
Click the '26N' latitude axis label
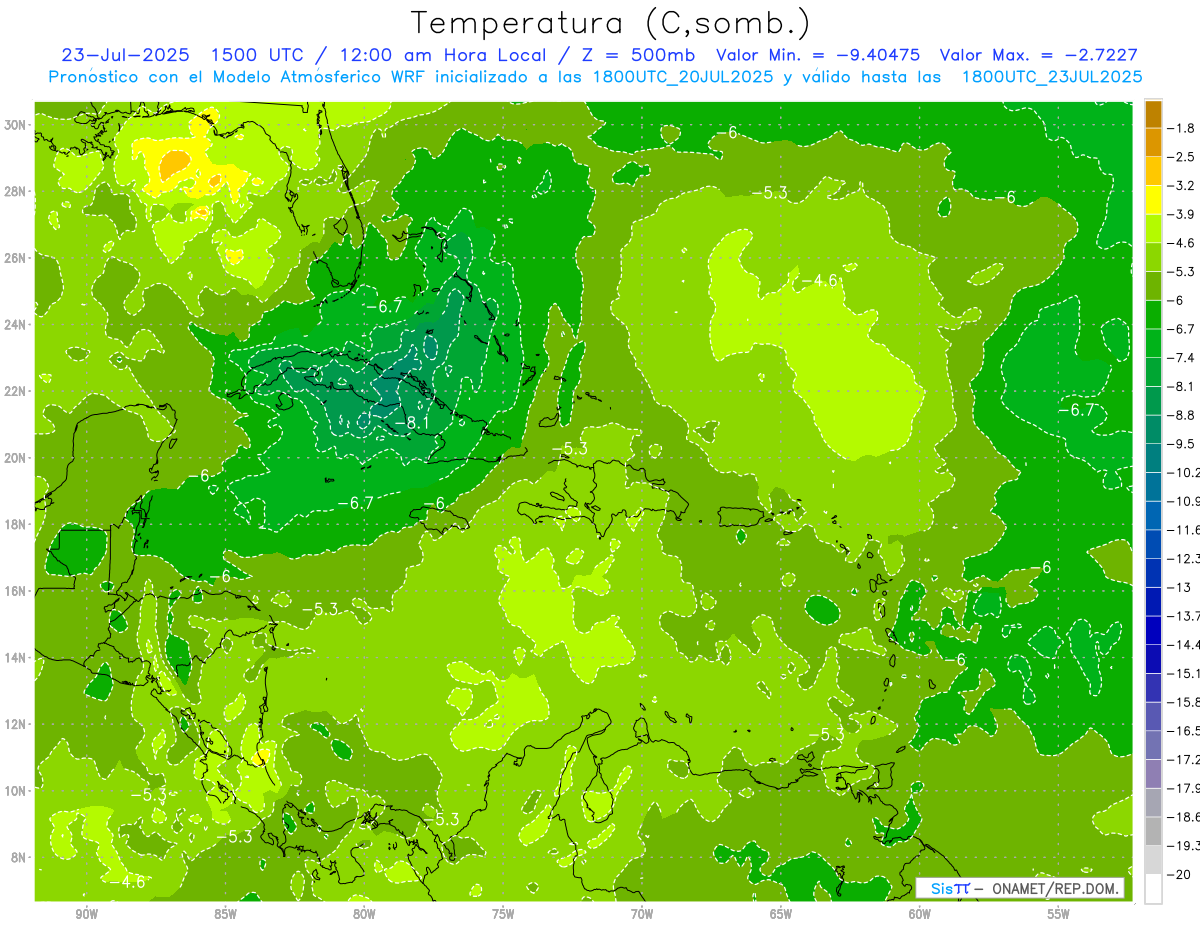tap(16, 258)
